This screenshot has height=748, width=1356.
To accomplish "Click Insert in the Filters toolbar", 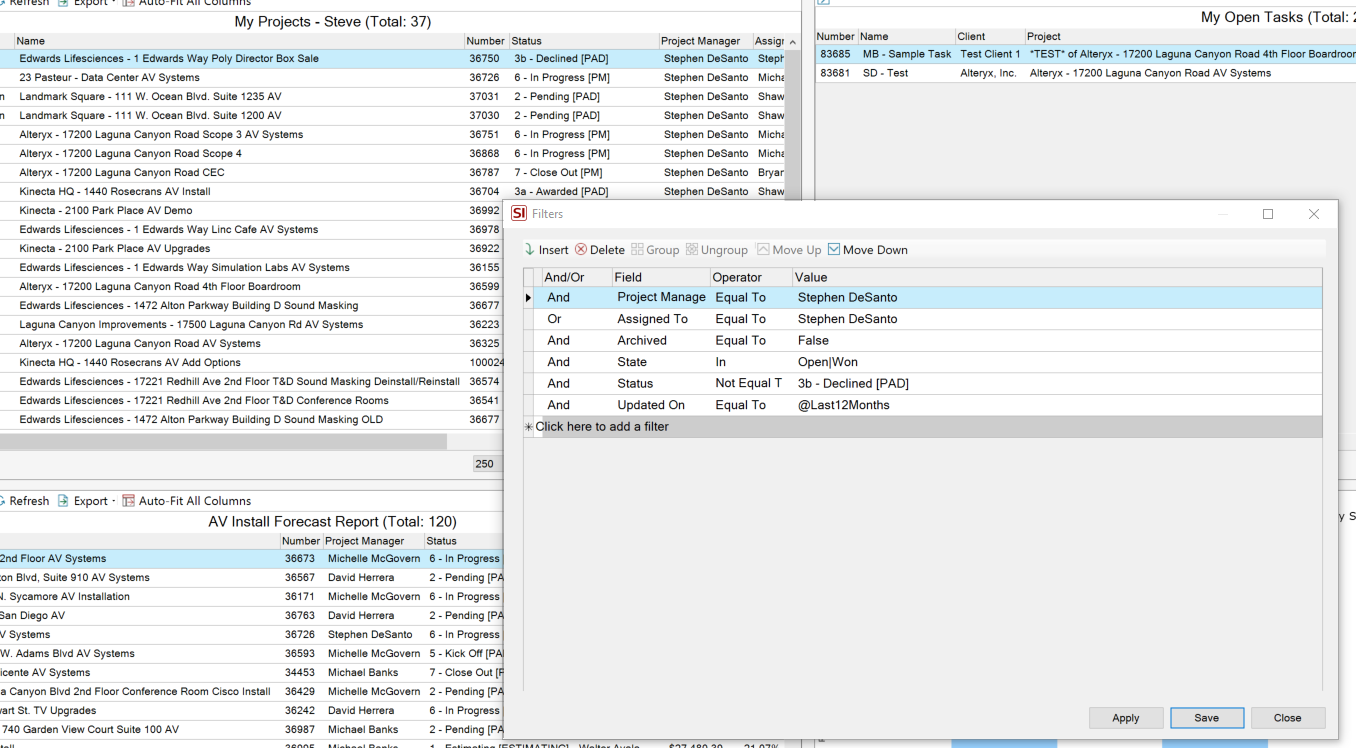I will [x=546, y=250].
